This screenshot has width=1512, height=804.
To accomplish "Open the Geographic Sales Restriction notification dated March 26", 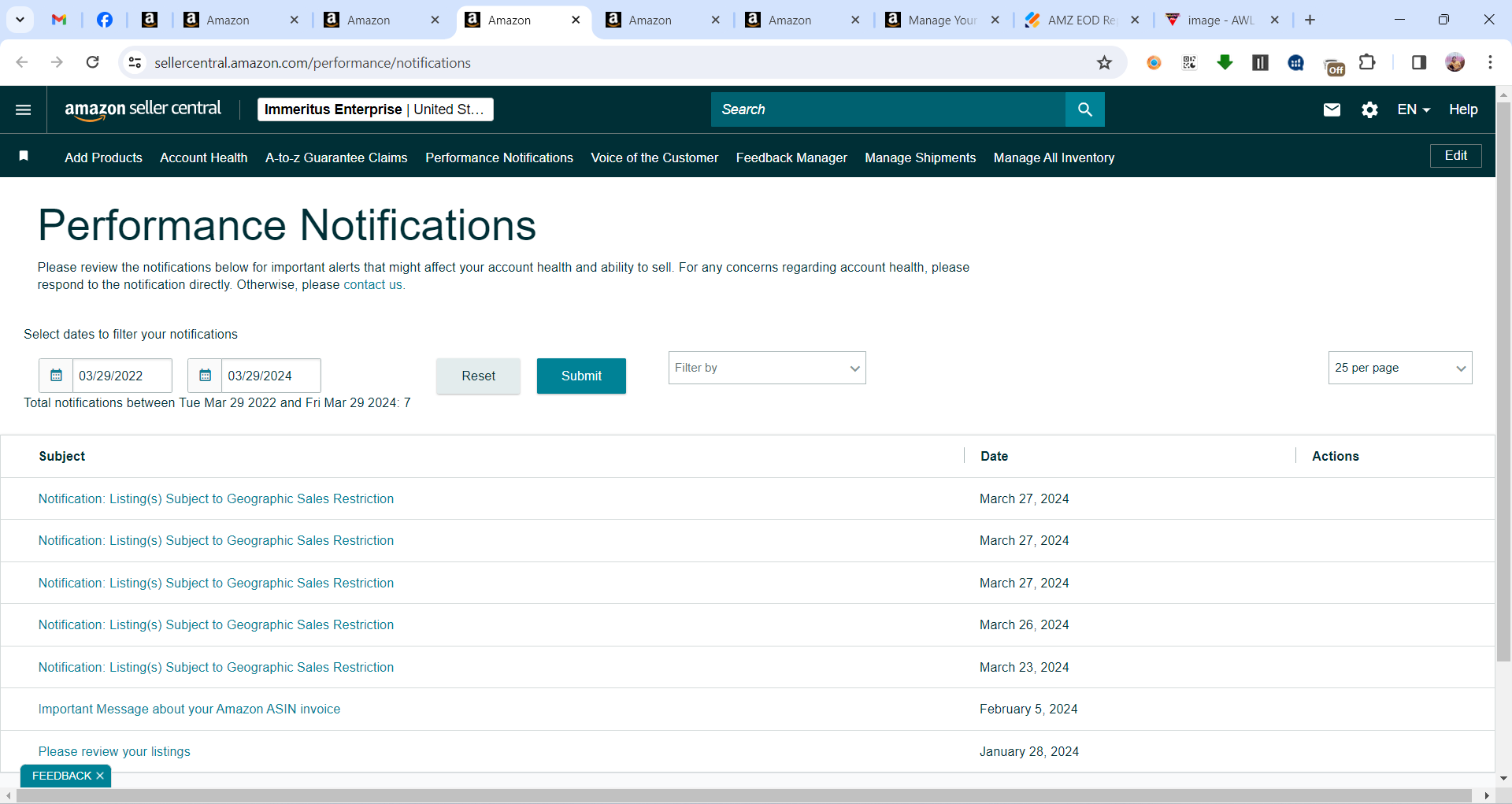I will click(216, 625).
